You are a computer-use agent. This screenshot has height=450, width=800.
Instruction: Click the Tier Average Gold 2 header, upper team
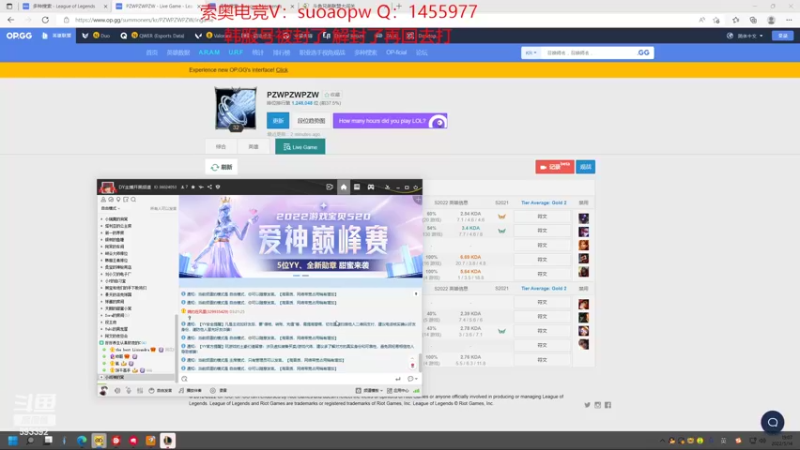(543, 203)
